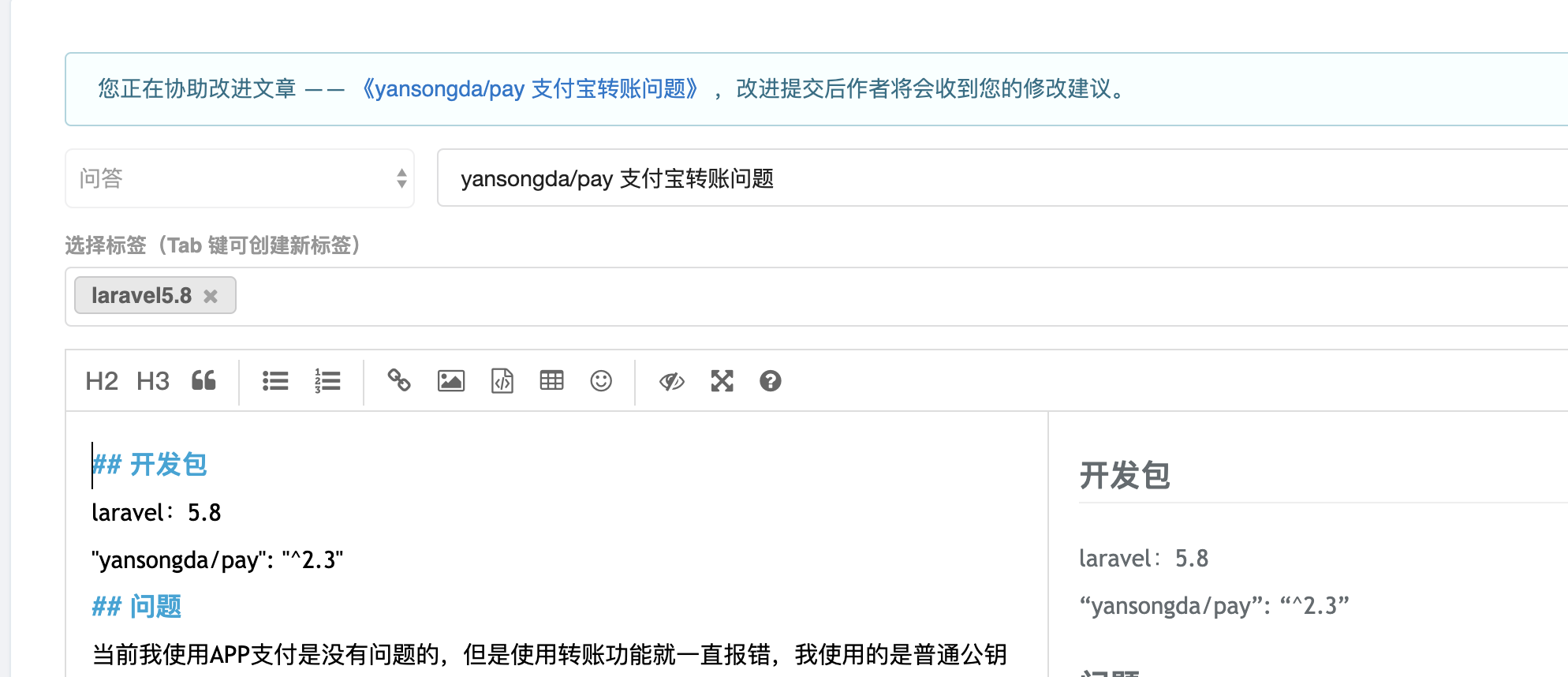1568x677 pixels.
Task: Place cursor on '## 开发包' line
Action: pyautogui.click(x=150, y=465)
